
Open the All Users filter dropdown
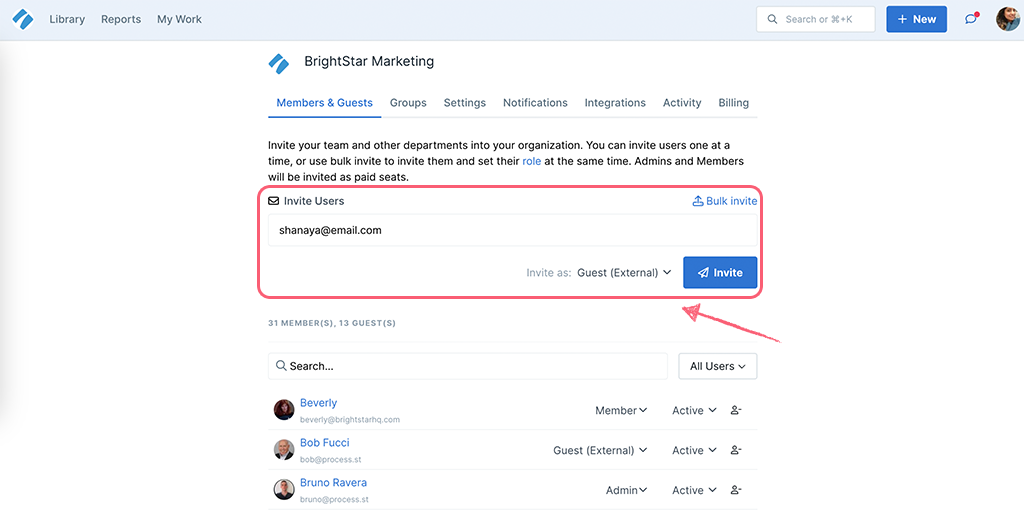(x=718, y=366)
